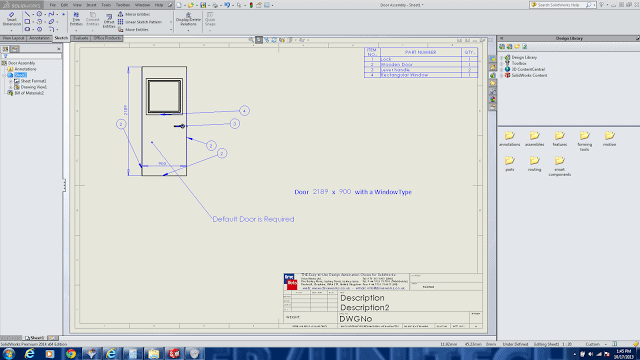Open the View menu
The height and width of the screenshot is (360, 640).
(x=77, y=5)
